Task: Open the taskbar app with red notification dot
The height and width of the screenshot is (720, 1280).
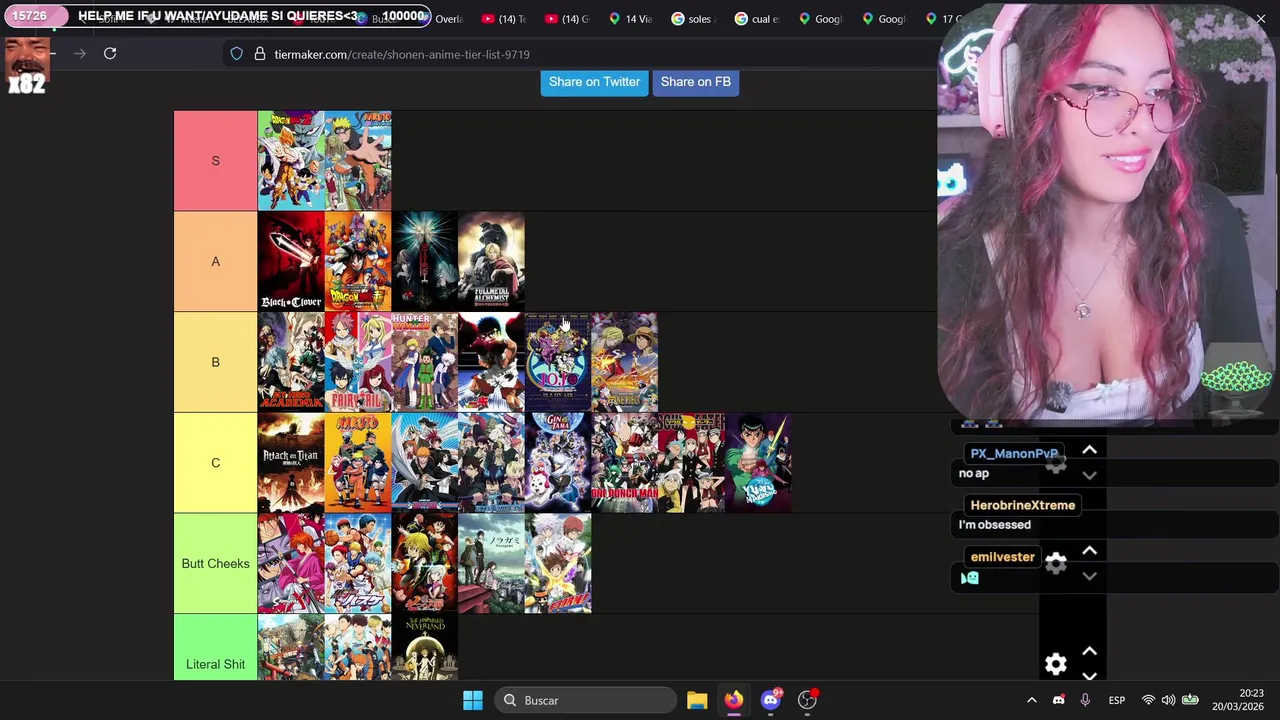Action: tap(808, 700)
